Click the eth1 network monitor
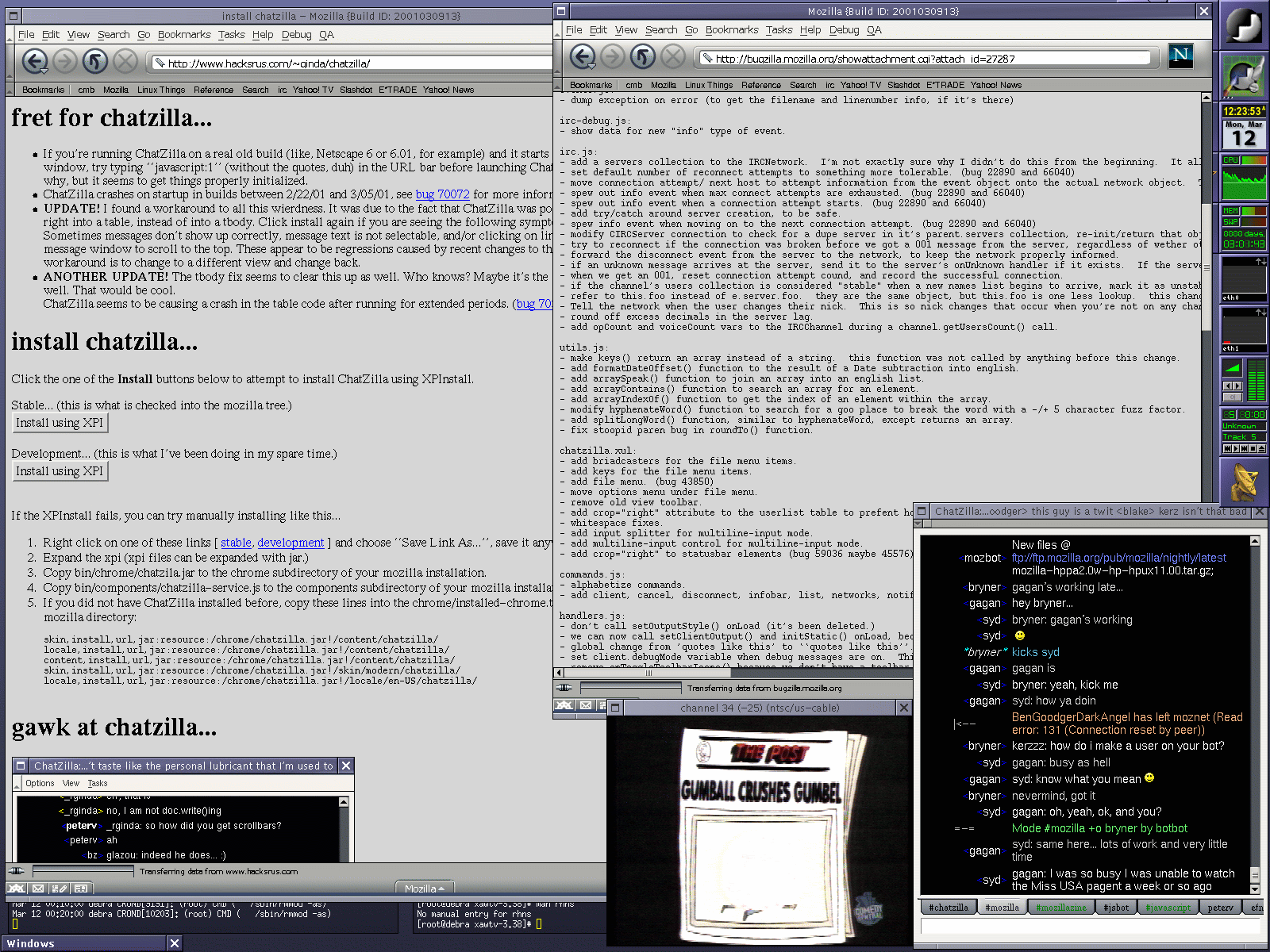The width and height of the screenshot is (1270, 952). (x=1244, y=329)
